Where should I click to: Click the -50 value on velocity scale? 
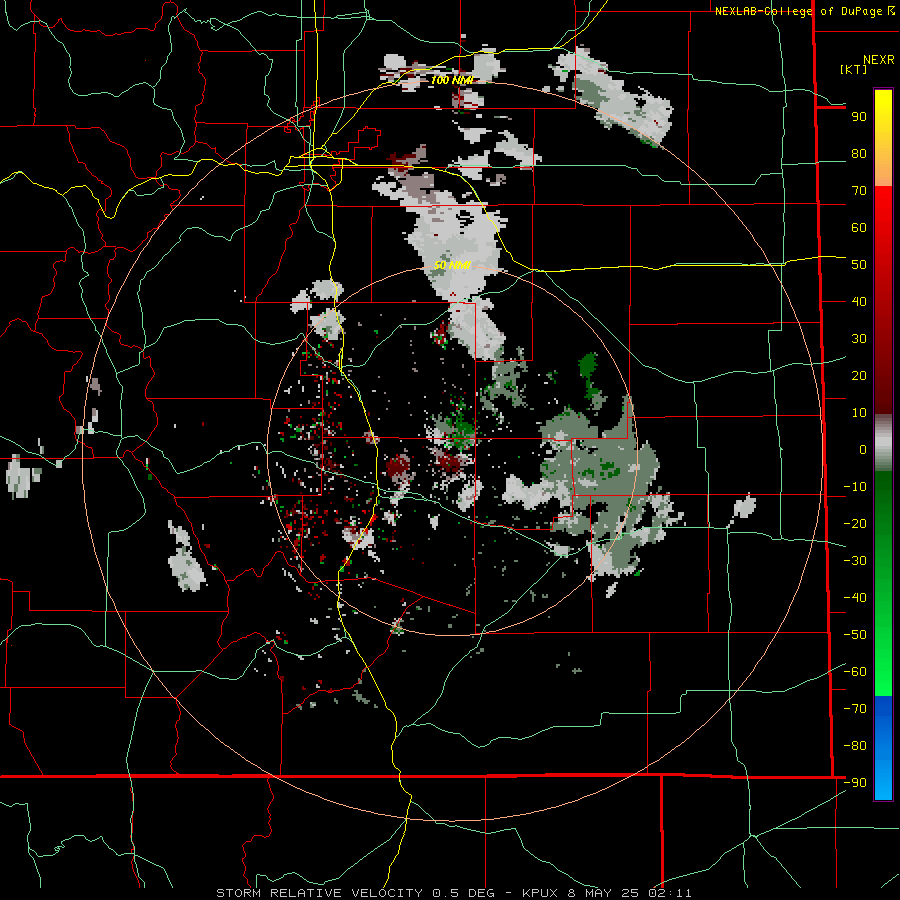pos(855,635)
